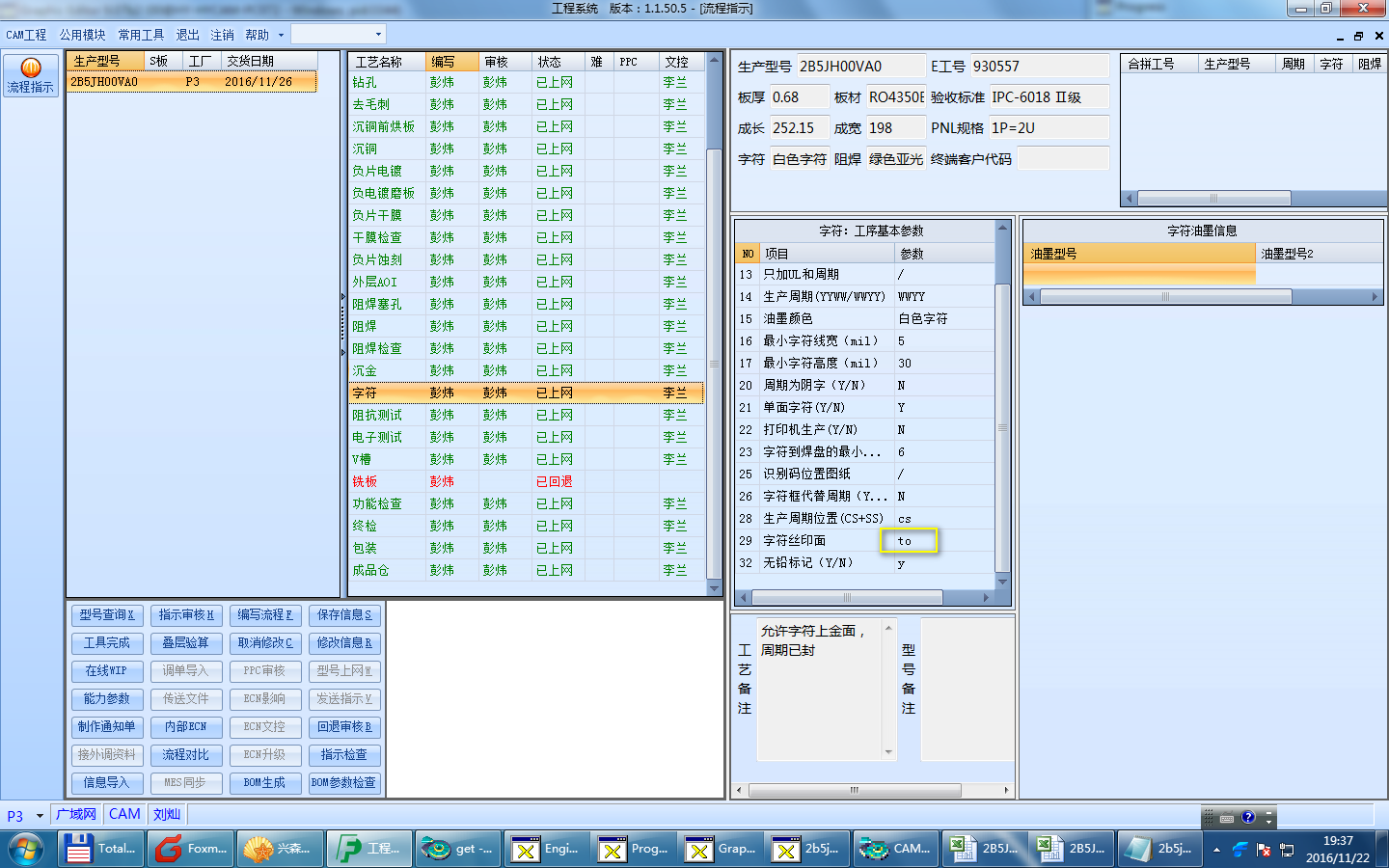Show hidden system tray icons
The image size is (1389, 868).
pos(1216,850)
